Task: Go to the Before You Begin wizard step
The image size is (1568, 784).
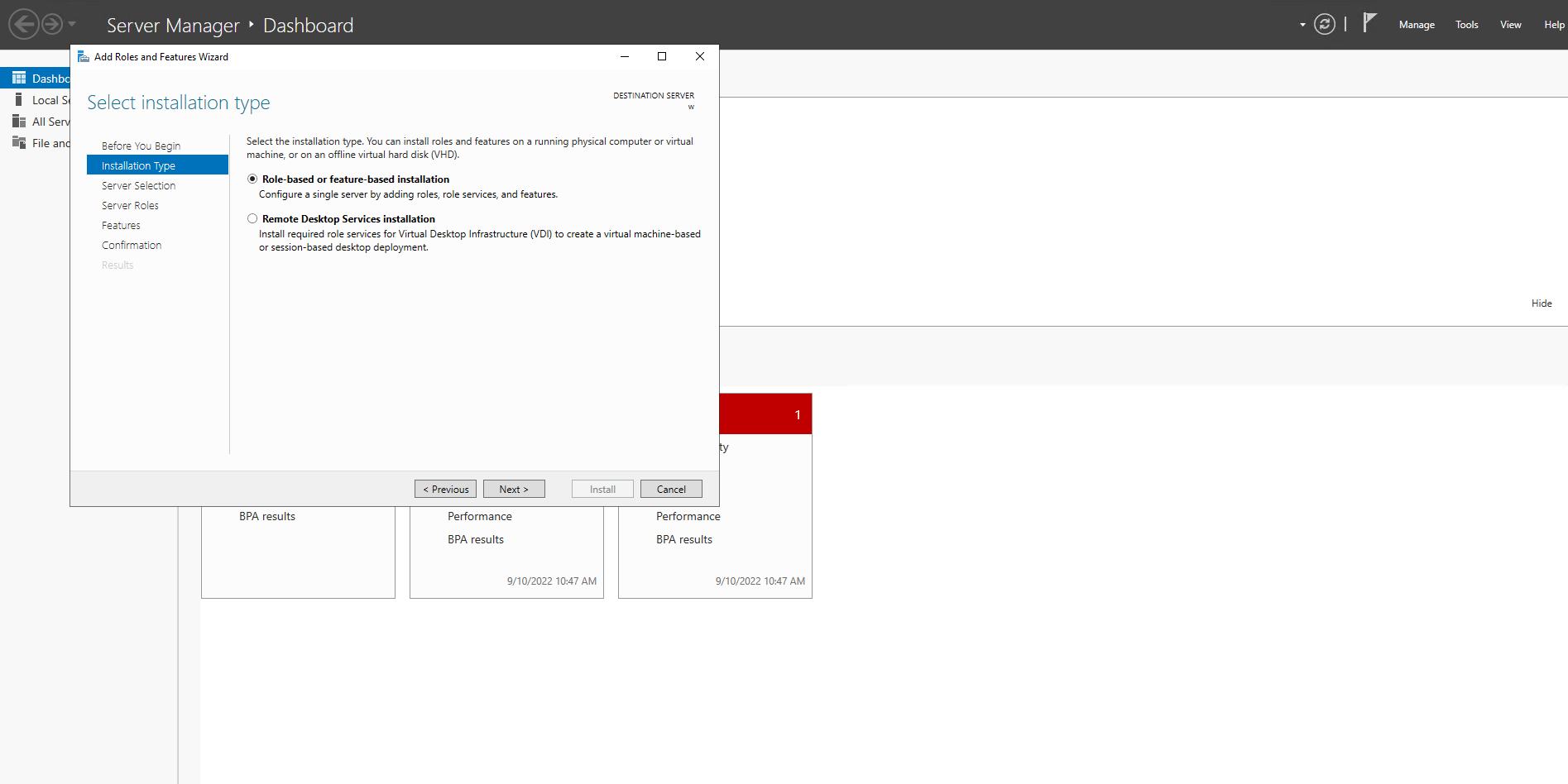Action: (x=141, y=146)
